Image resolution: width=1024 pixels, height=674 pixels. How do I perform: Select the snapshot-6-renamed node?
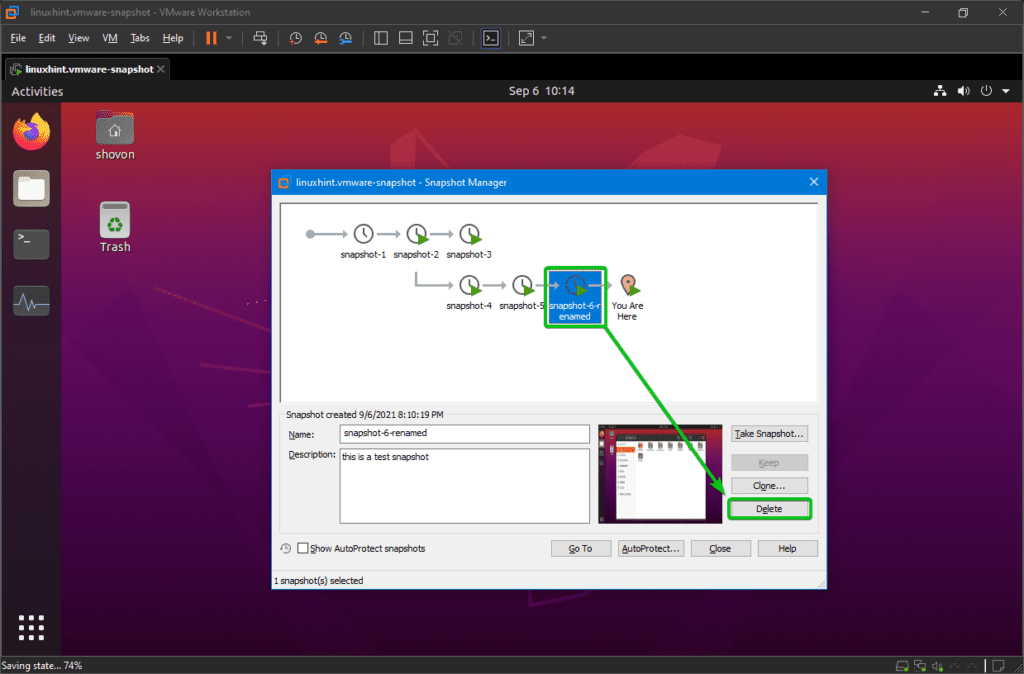point(575,297)
